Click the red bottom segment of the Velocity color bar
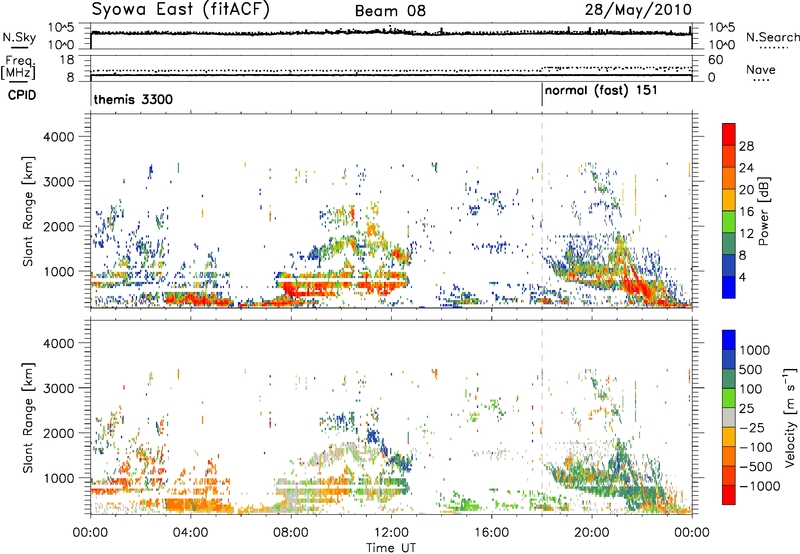 point(729,495)
